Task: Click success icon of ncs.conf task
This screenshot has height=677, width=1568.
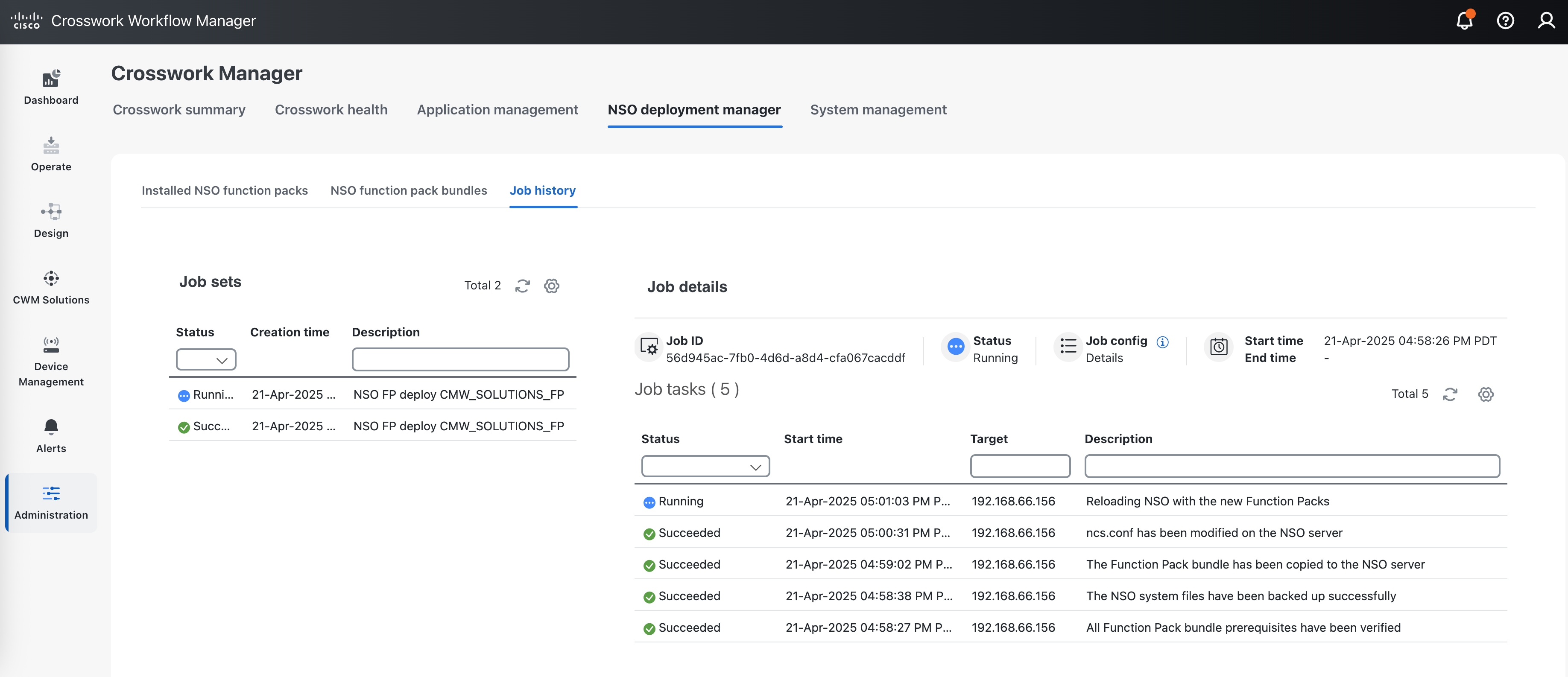Action: 649,534
